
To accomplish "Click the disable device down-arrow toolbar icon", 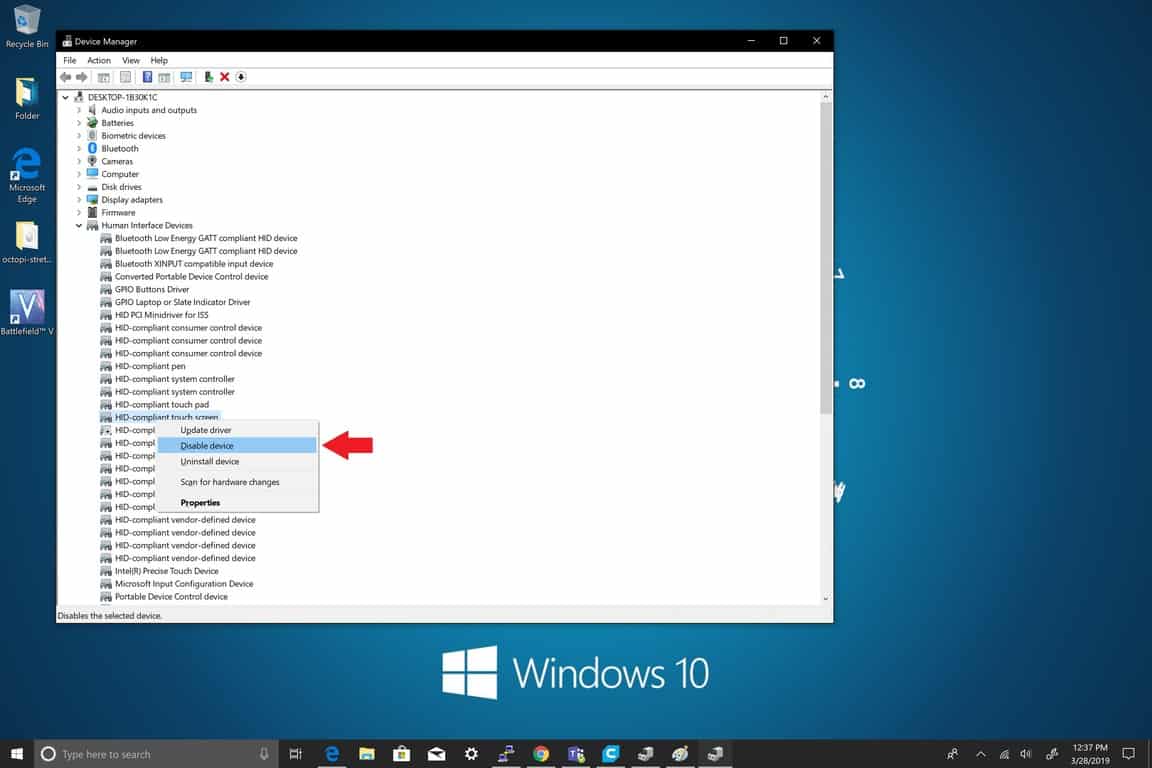I will point(241,77).
